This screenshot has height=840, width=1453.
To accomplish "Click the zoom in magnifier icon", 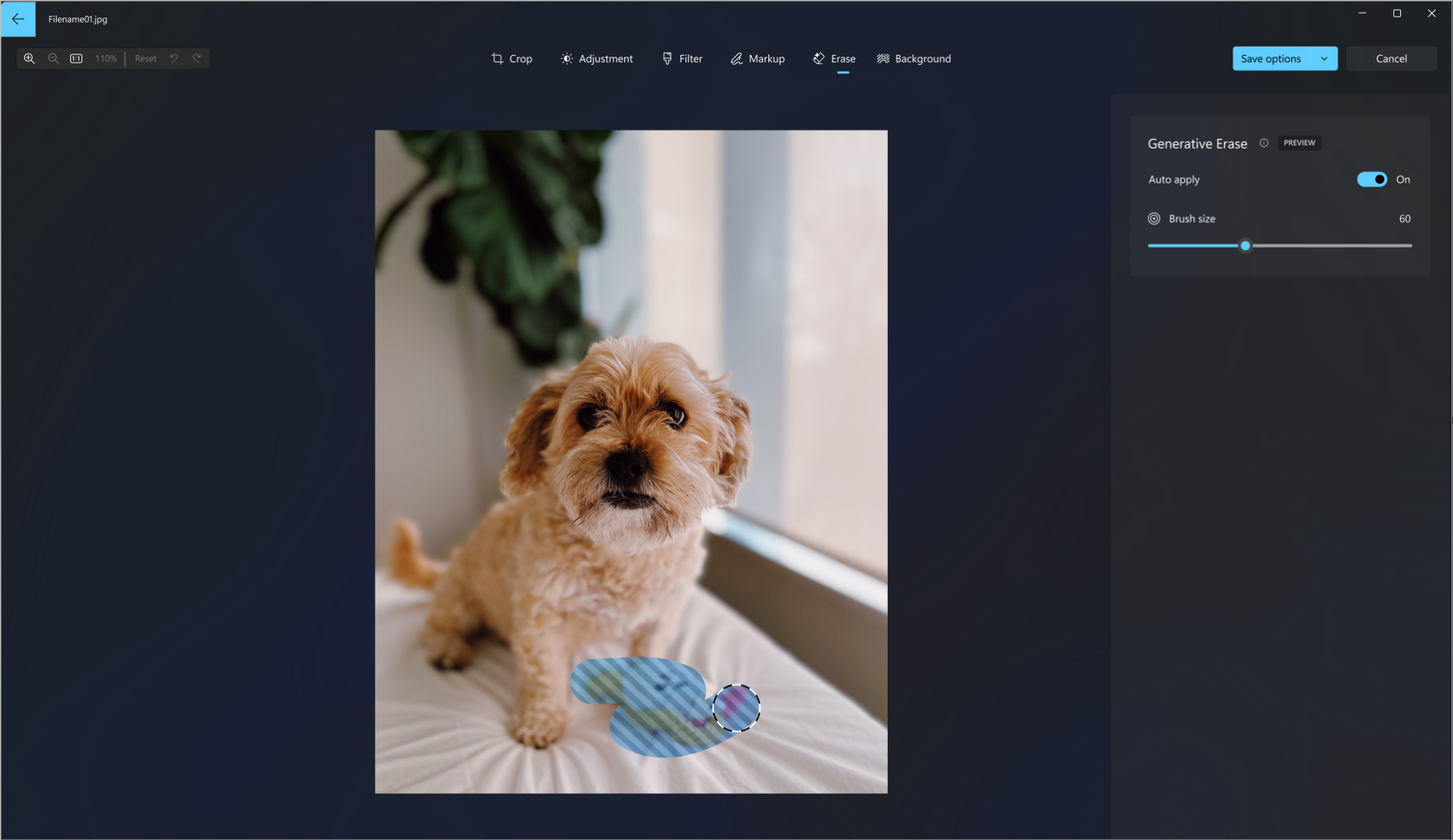I will 29,58.
